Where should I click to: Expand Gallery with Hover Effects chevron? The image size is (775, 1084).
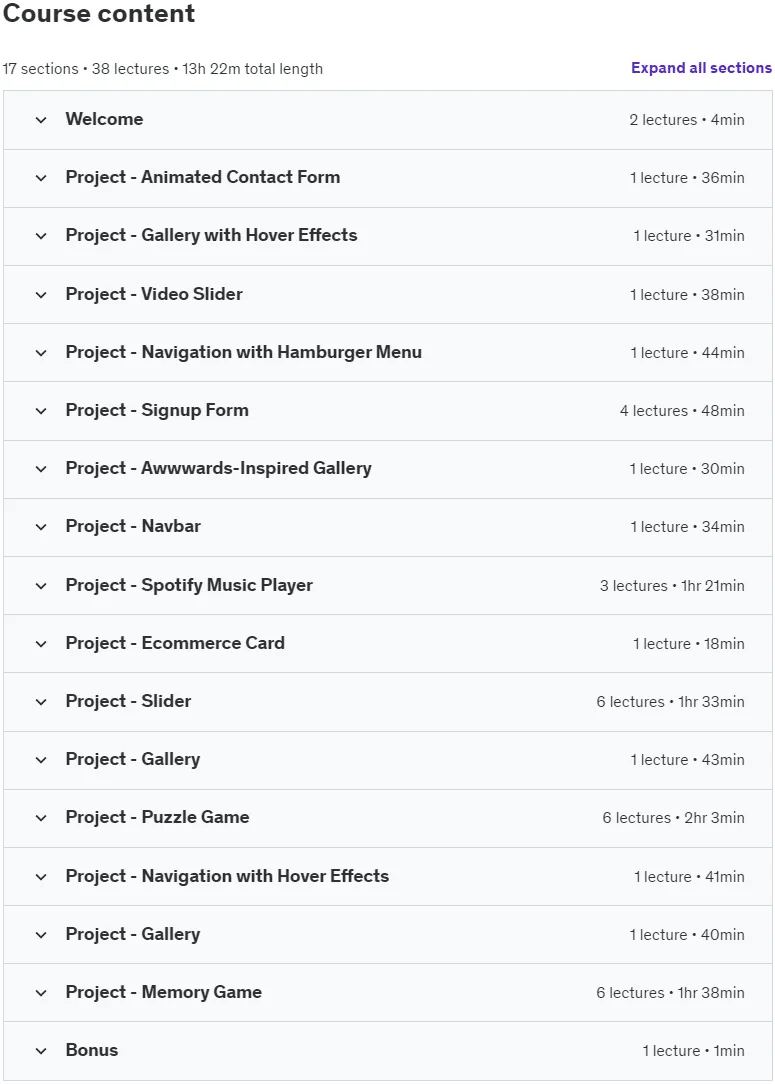[x=41, y=236]
